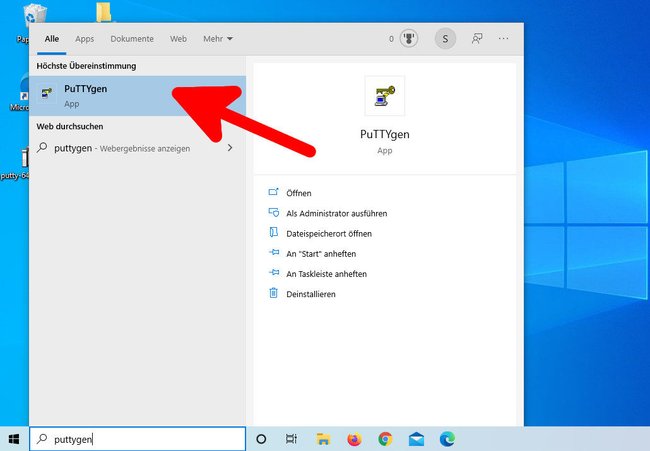Expand the Mehr filter dropdown
650x451 pixels.
pyautogui.click(x=218, y=39)
